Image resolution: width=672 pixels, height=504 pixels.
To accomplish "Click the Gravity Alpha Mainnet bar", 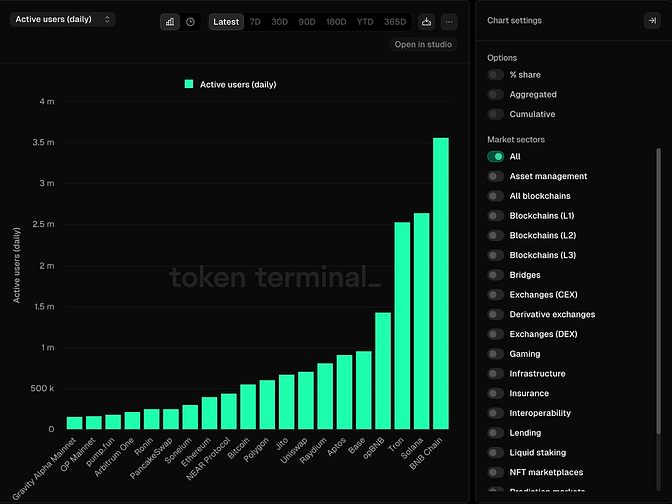I will 75,423.
